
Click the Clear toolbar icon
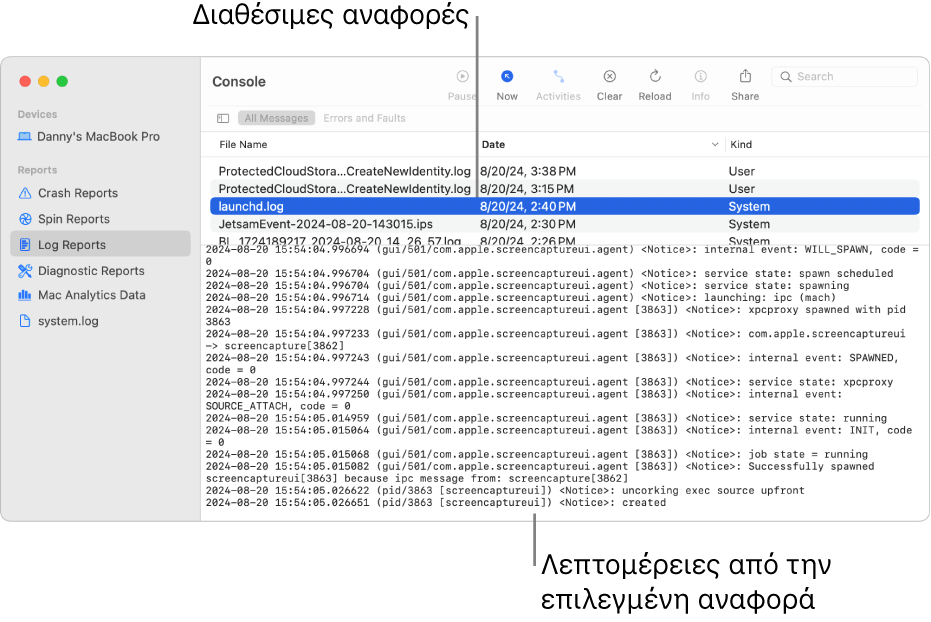tap(610, 76)
